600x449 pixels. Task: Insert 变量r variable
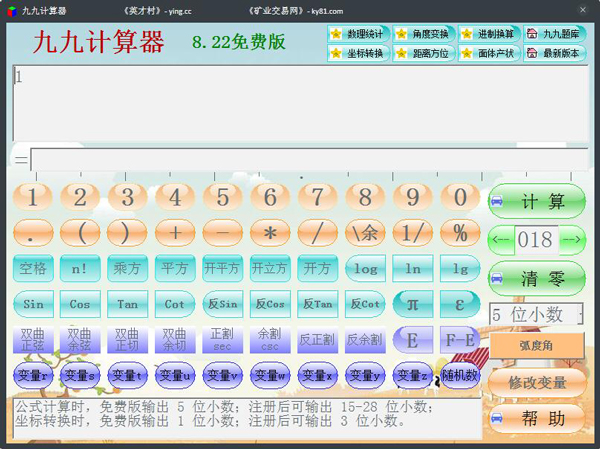tap(33, 375)
